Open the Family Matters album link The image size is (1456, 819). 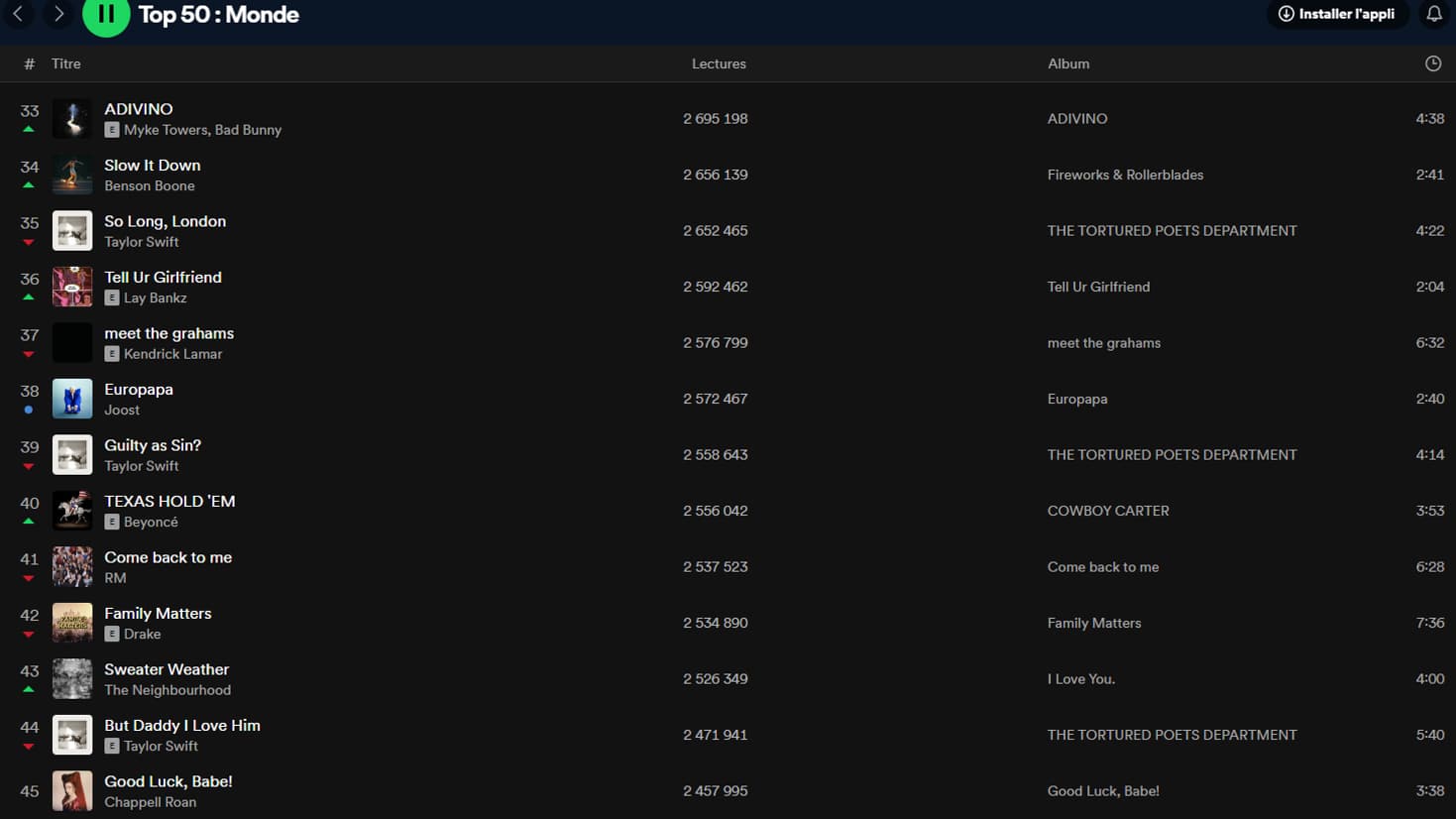1094,623
